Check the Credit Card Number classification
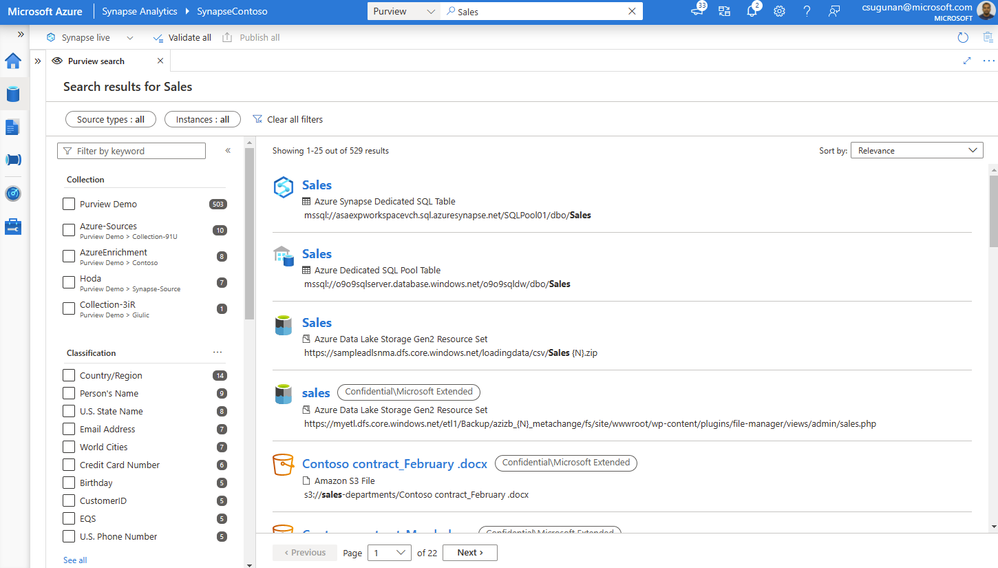998x568 pixels. click(69, 465)
